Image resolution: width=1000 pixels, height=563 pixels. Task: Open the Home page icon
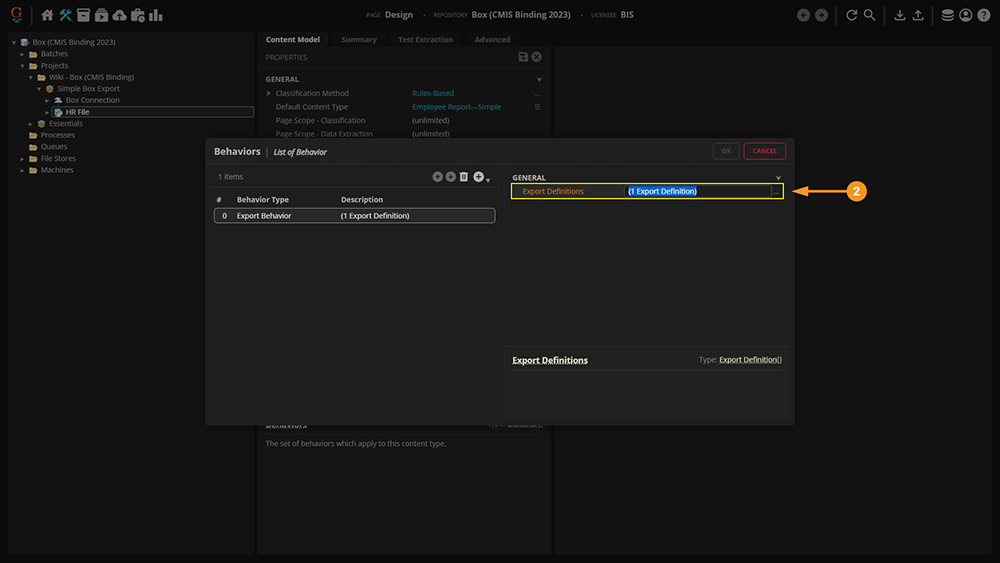click(47, 15)
